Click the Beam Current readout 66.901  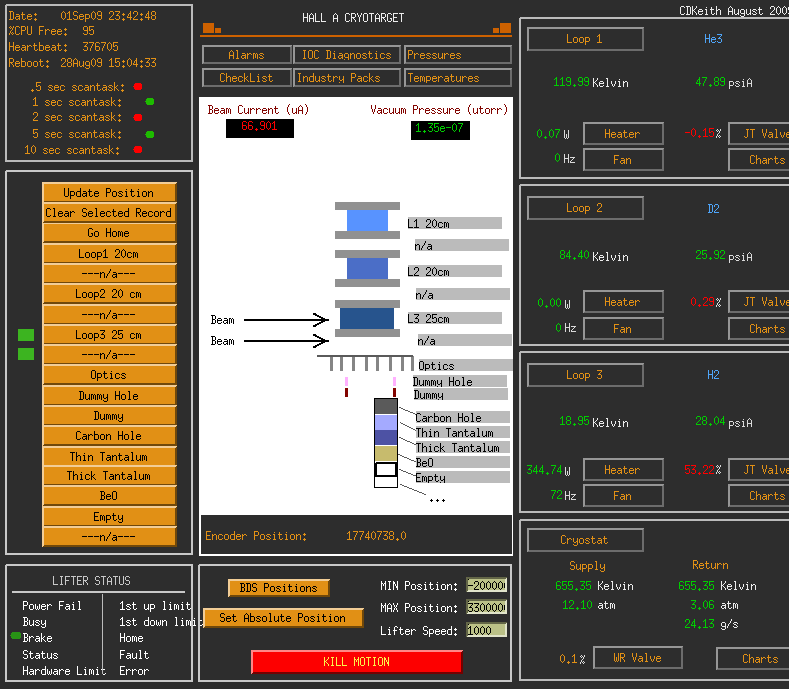[x=260, y=128]
